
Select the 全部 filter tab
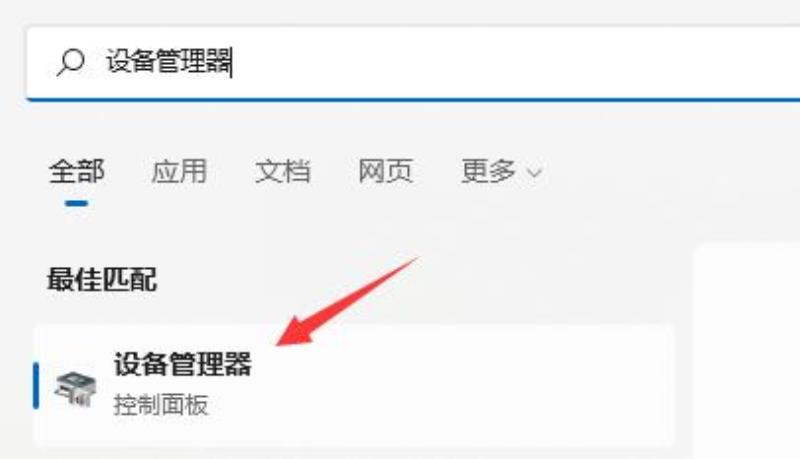coord(77,171)
